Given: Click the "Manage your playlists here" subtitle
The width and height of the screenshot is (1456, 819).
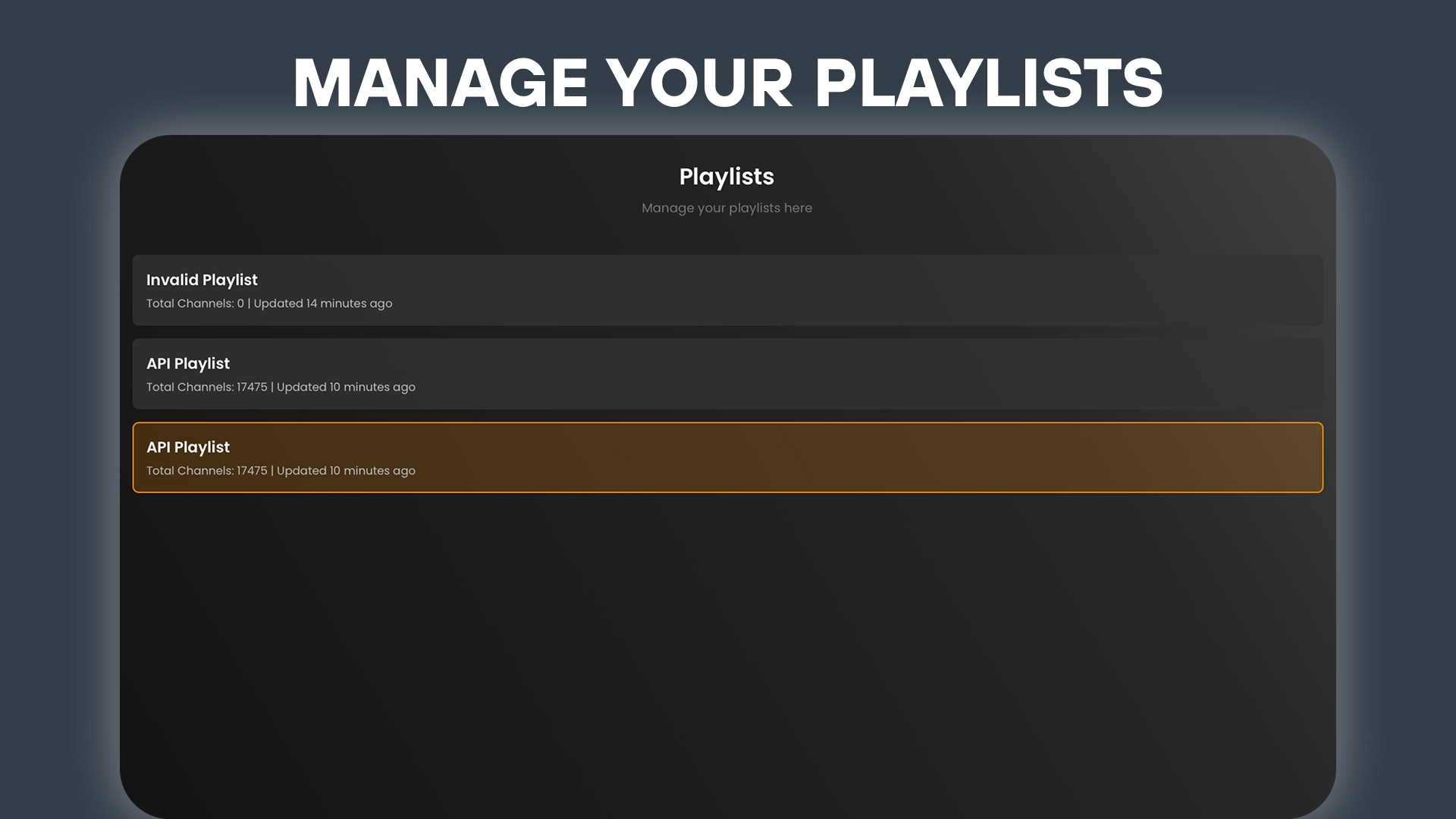Looking at the screenshot, I should coord(726,208).
